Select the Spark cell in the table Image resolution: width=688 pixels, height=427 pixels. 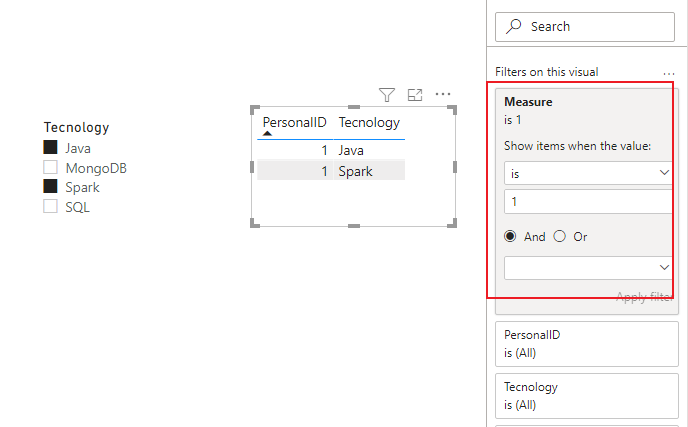pyautogui.click(x=355, y=171)
